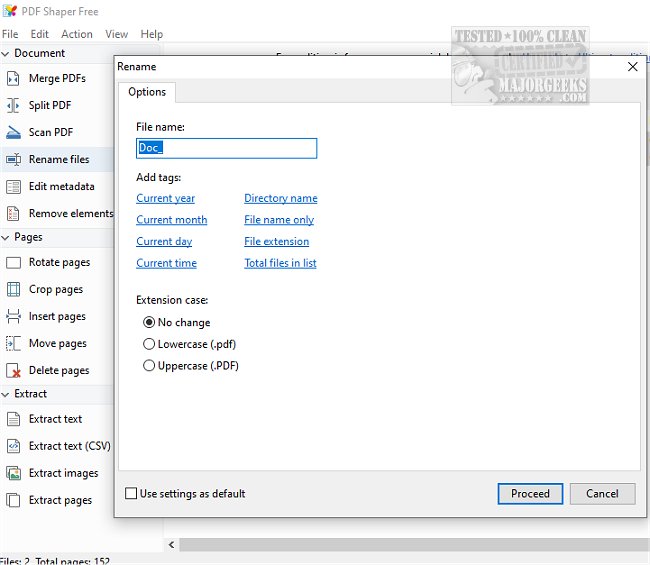This screenshot has height=565, width=650.
Task: Open the Action menu
Action: [77, 34]
